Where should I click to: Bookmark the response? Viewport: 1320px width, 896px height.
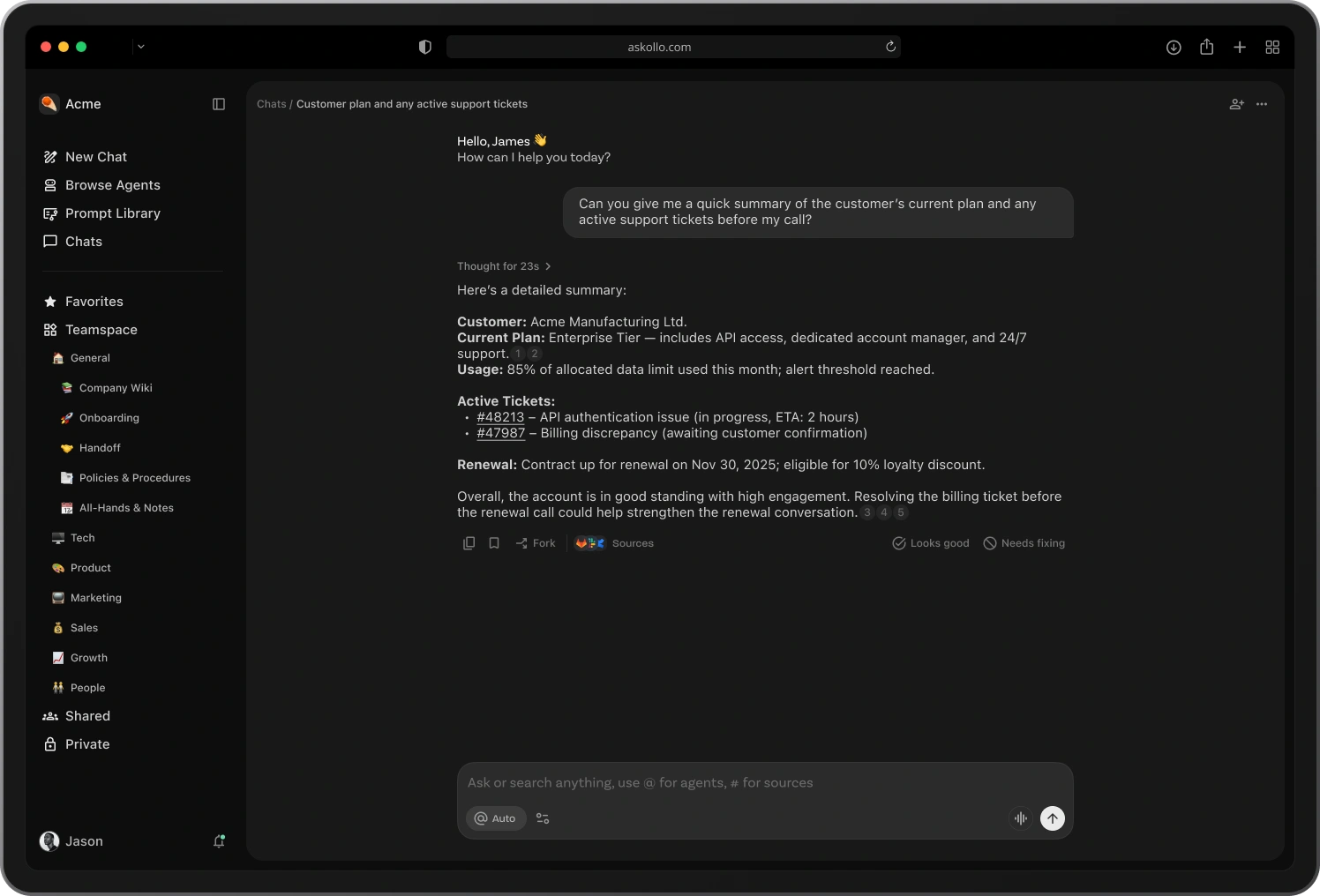pyautogui.click(x=494, y=543)
